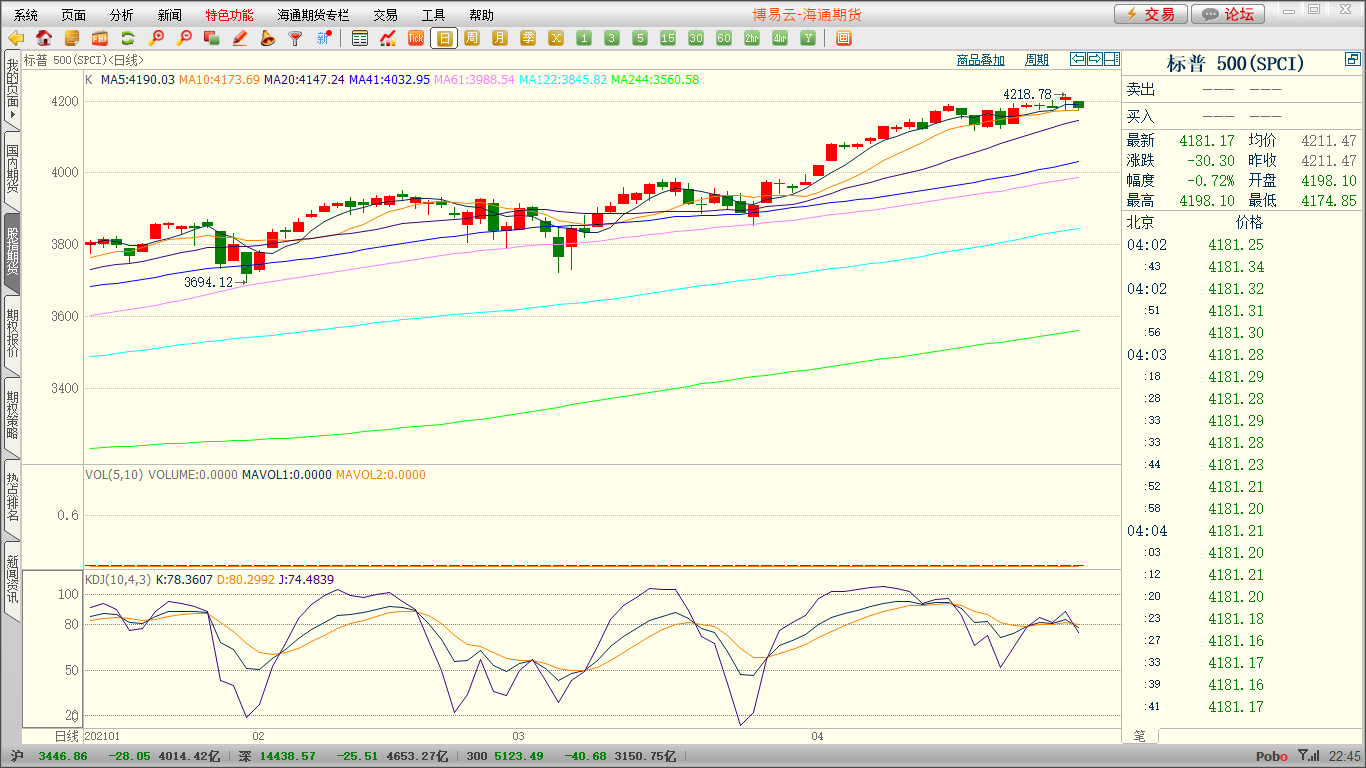Viewport: 1366px width, 768px height.
Task: Click KDJ(10,4,3) indicator label
Action: (x=117, y=579)
